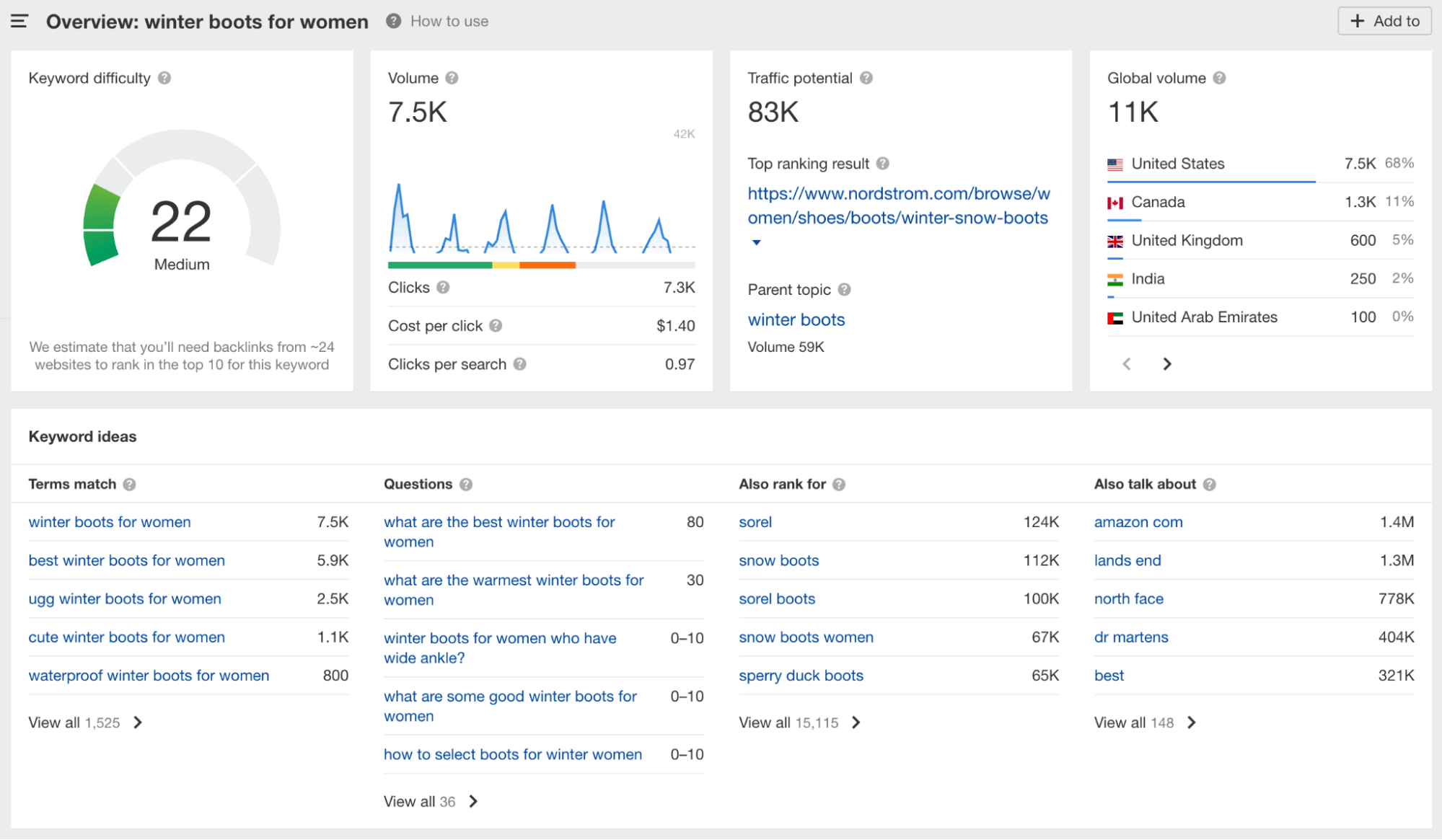This screenshot has width=1442, height=840.
Task: Click the How to use question icon
Action: pyautogui.click(x=393, y=21)
